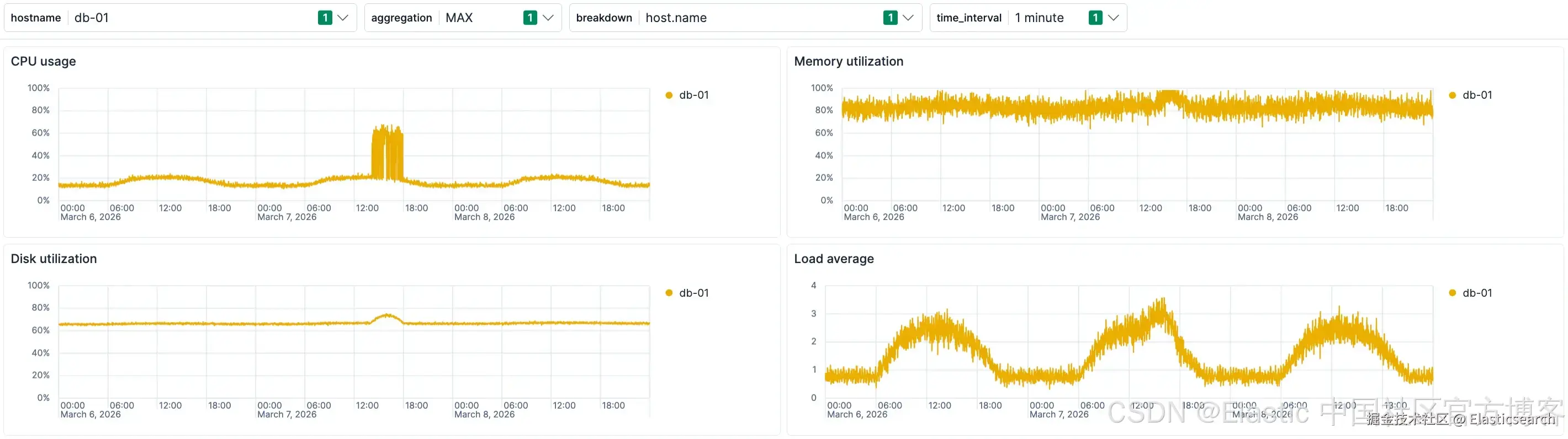Click the 3 axis label in Load average chart
The height and width of the screenshot is (439, 1568).
click(x=814, y=314)
